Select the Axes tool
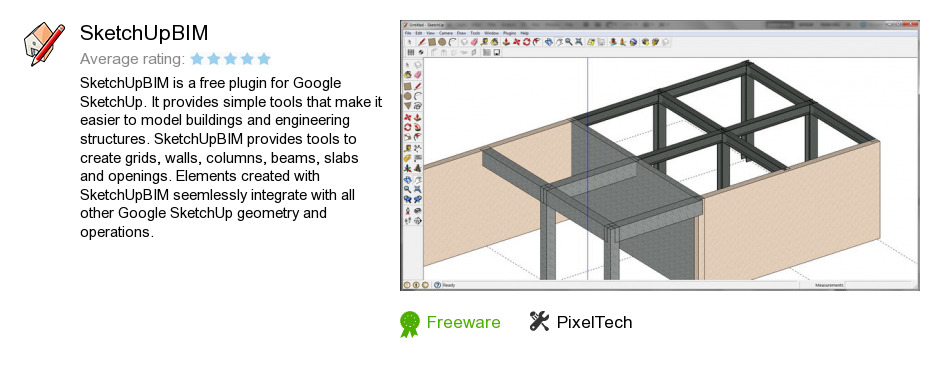The height and width of the screenshot is (368, 940). [408, 168]
